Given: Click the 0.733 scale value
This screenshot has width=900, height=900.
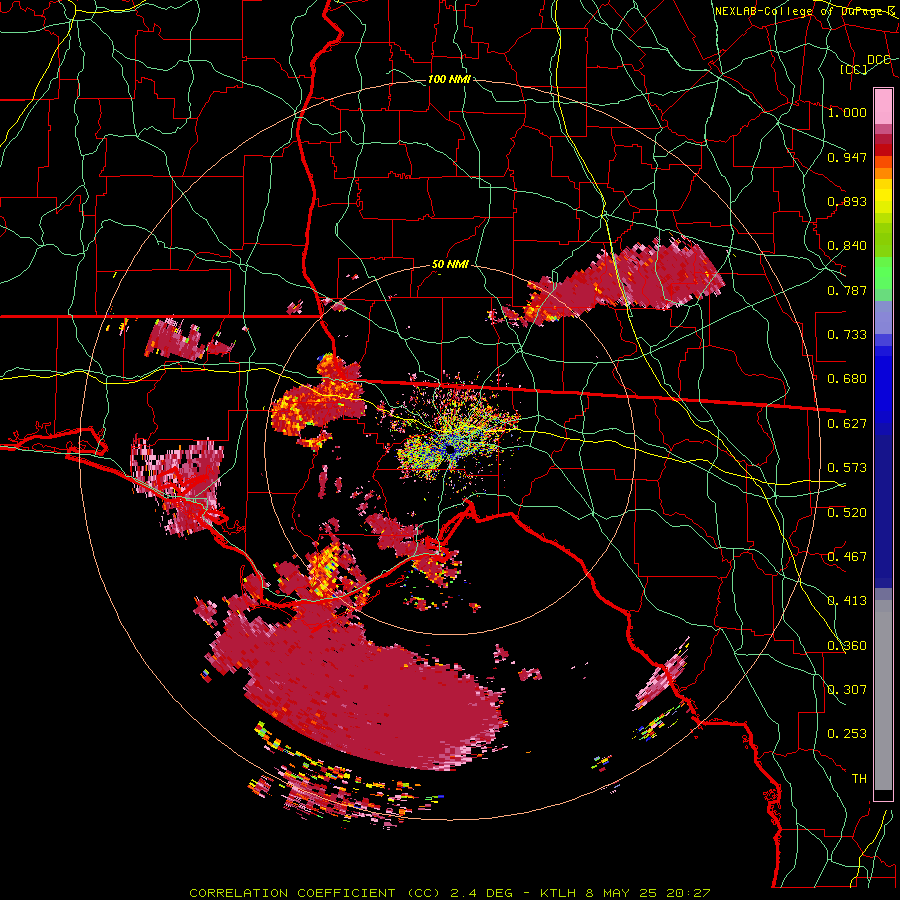Looking at the screenshot, I should [x=847, y=335].
